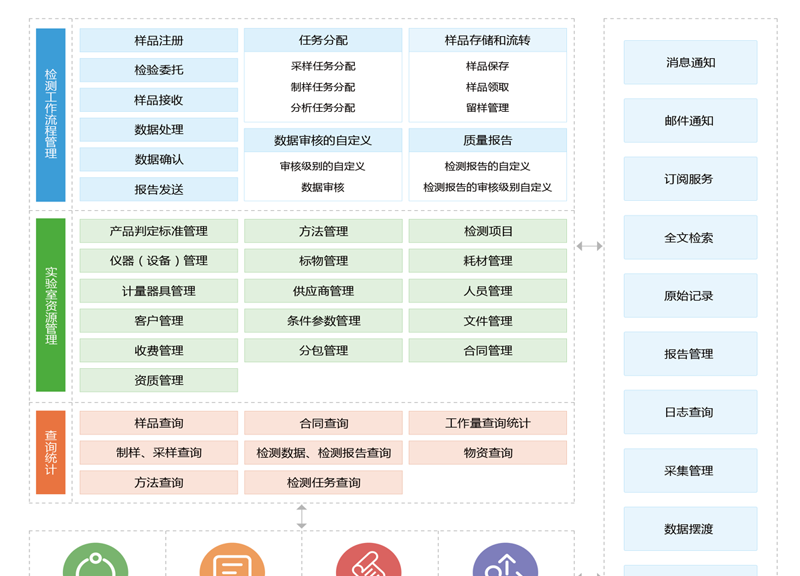Open 任务分配 in the workflow section
Image resolution: width=800 pixels, height=576 pixels.
tap(322, 40)
